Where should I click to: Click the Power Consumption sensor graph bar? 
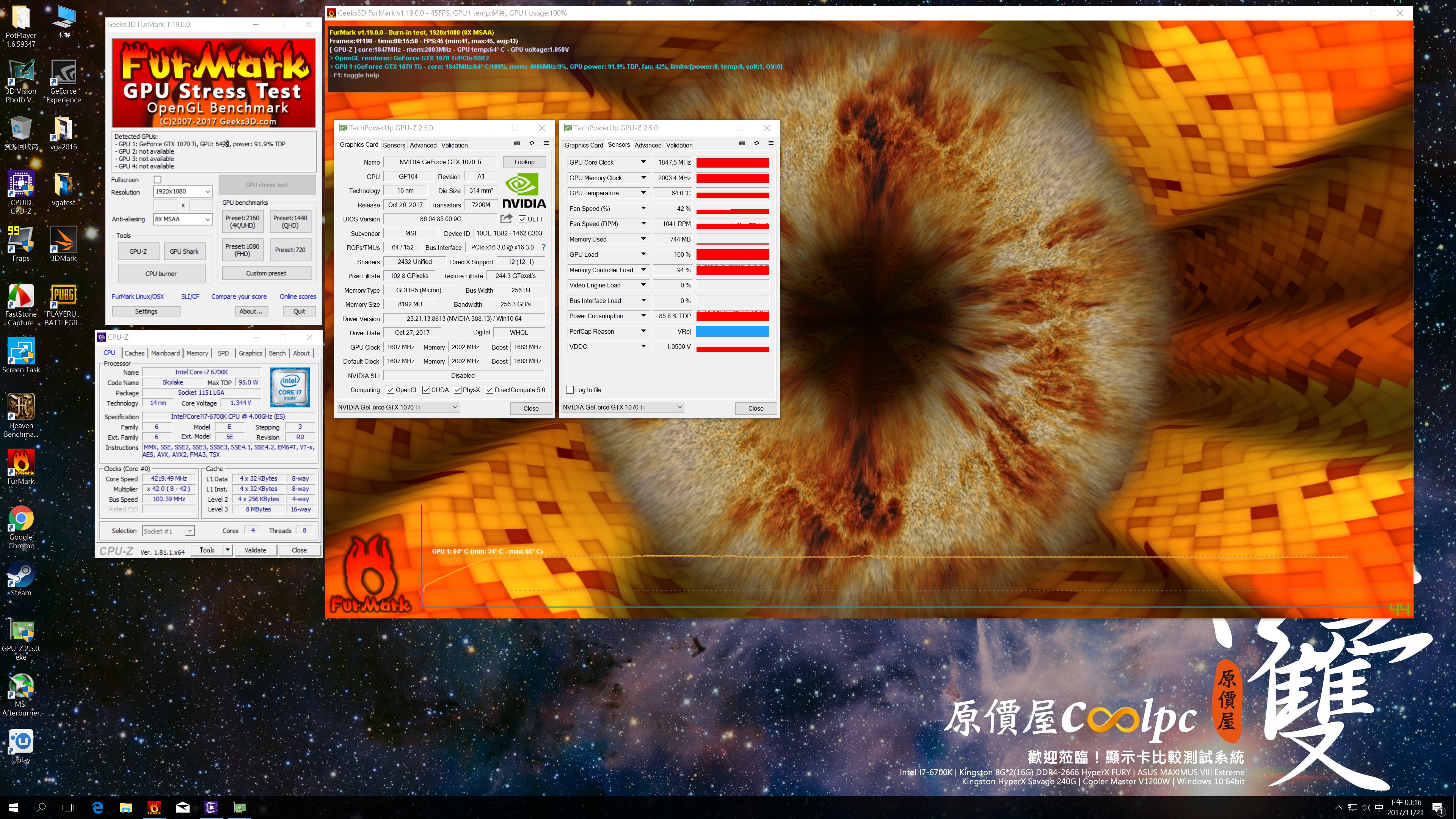[733, 316]
